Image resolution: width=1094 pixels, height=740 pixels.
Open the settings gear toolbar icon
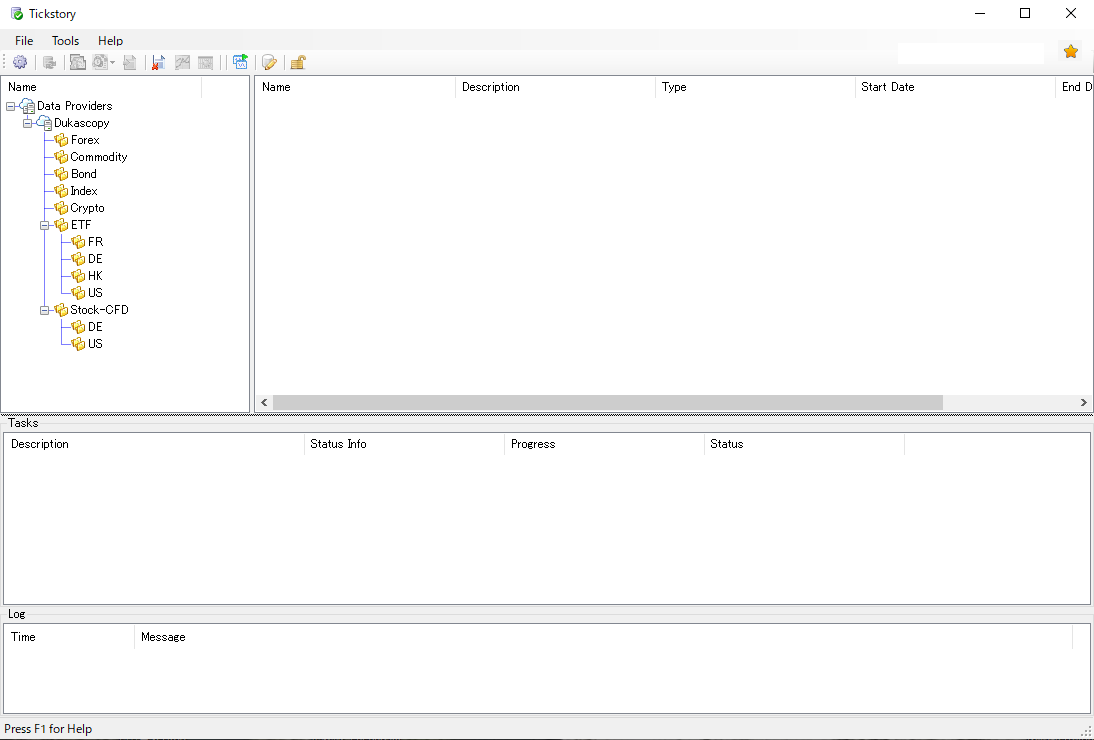click(20, 63)
